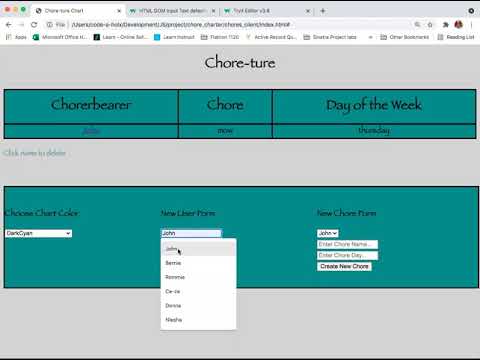Viewport: 480px width, 360px height.
Task: Click the Choose Chart Color label
Action: [42, 213]
